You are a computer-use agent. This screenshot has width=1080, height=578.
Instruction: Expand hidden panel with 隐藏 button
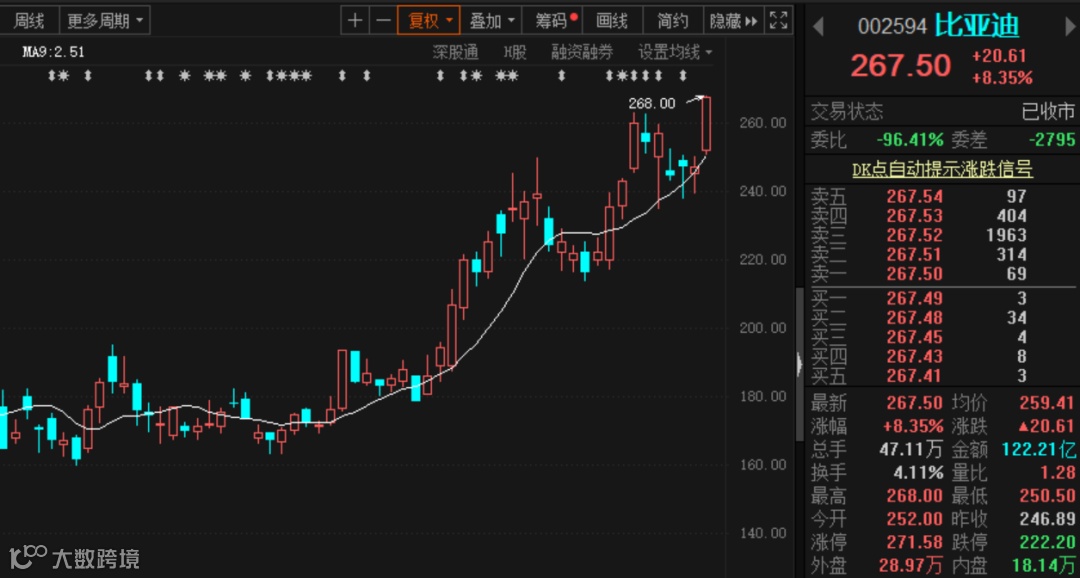tap(734, 21)
